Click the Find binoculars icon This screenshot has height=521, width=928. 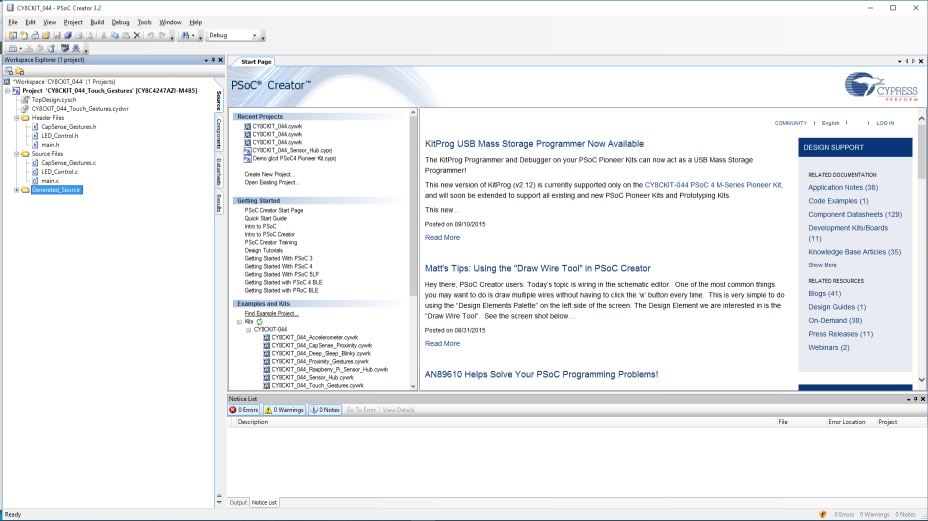[185, 36]
